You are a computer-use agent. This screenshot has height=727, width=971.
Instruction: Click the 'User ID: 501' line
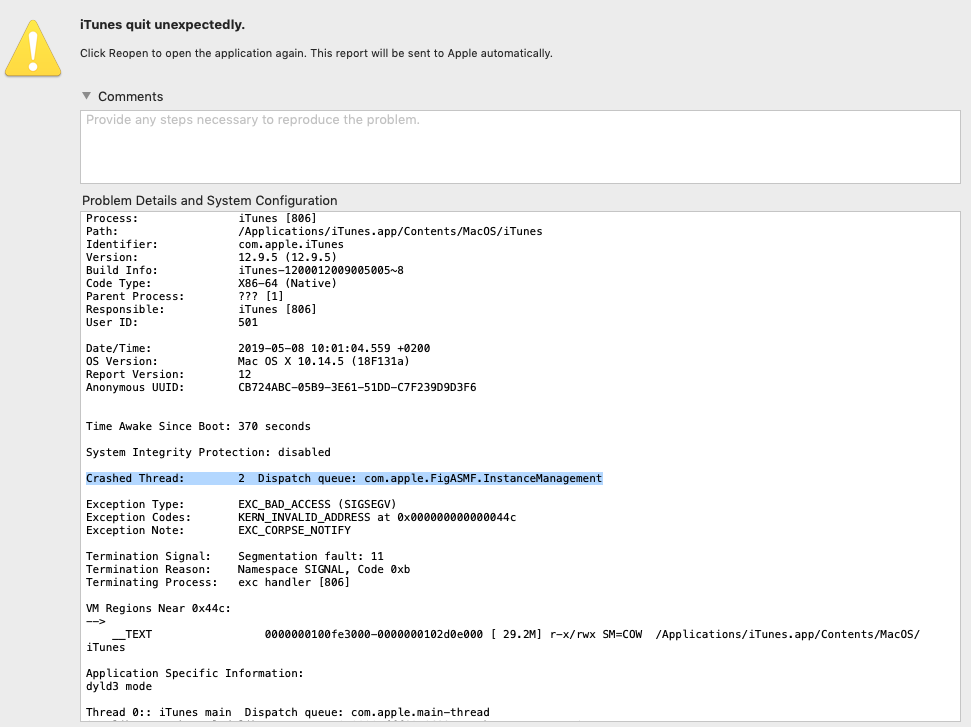(172, 322)
